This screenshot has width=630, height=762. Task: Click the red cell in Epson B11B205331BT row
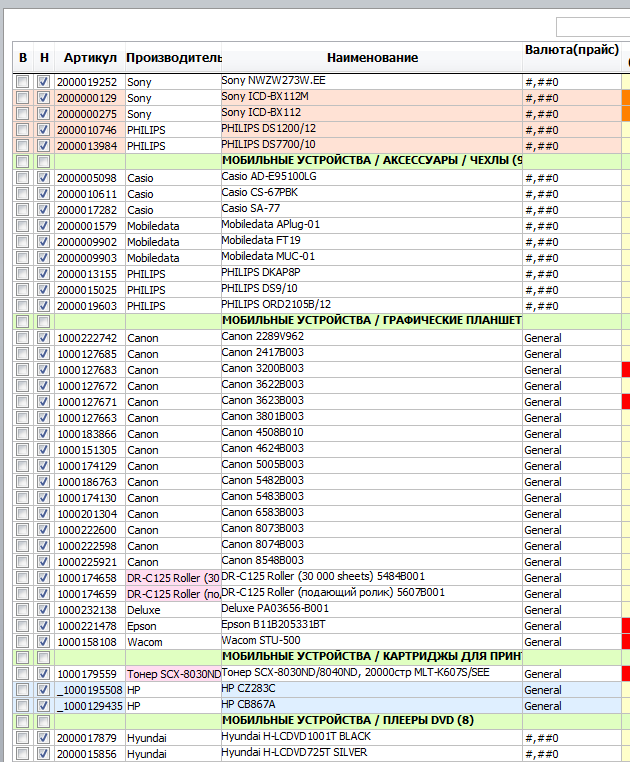[626, 626]
